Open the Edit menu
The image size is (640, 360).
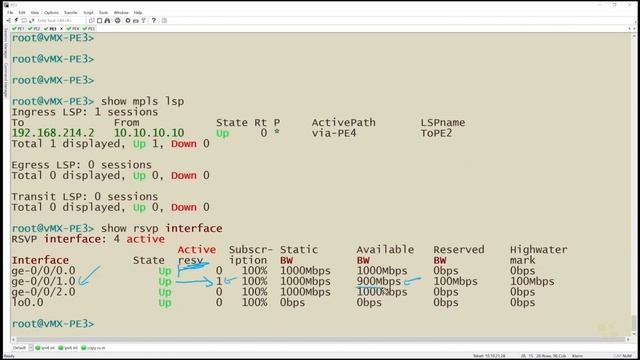pos(22,13)
